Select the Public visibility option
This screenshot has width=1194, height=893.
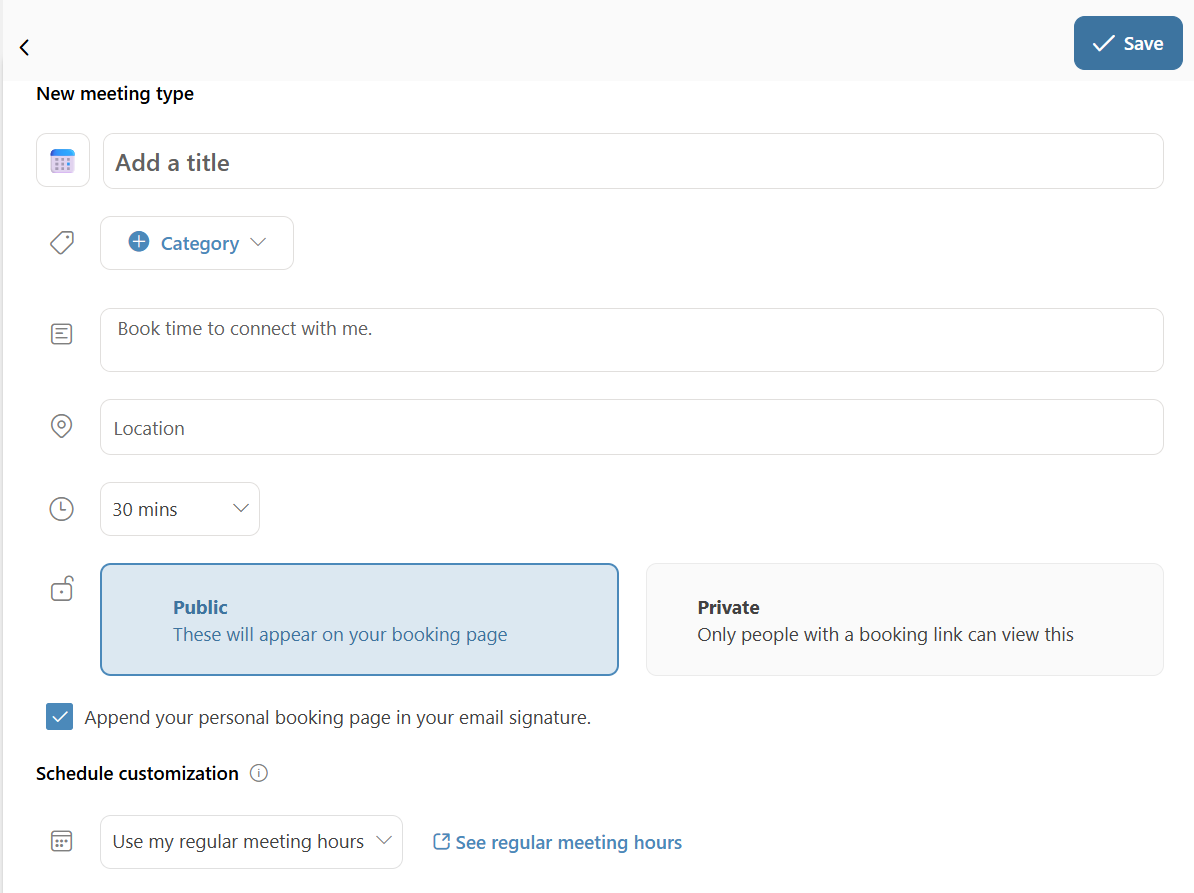pos(359,620)
